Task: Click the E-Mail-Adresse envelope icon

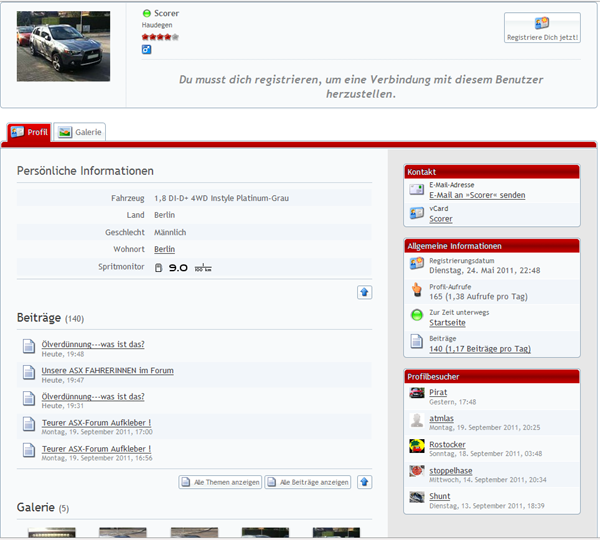Action: coord(417,190)
